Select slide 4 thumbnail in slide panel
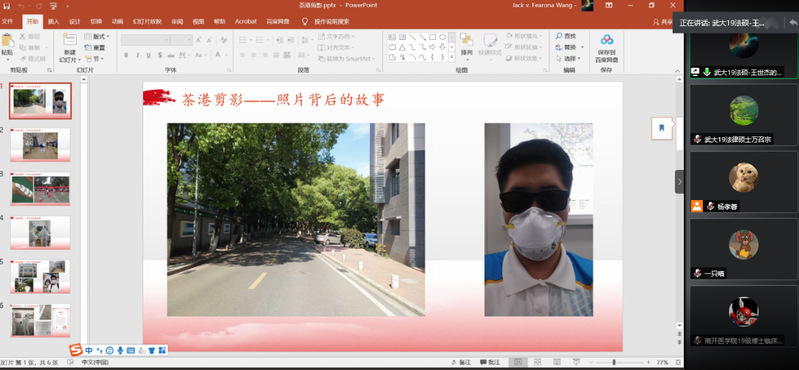This screenshot has width=799, height=370. [40, 232]
